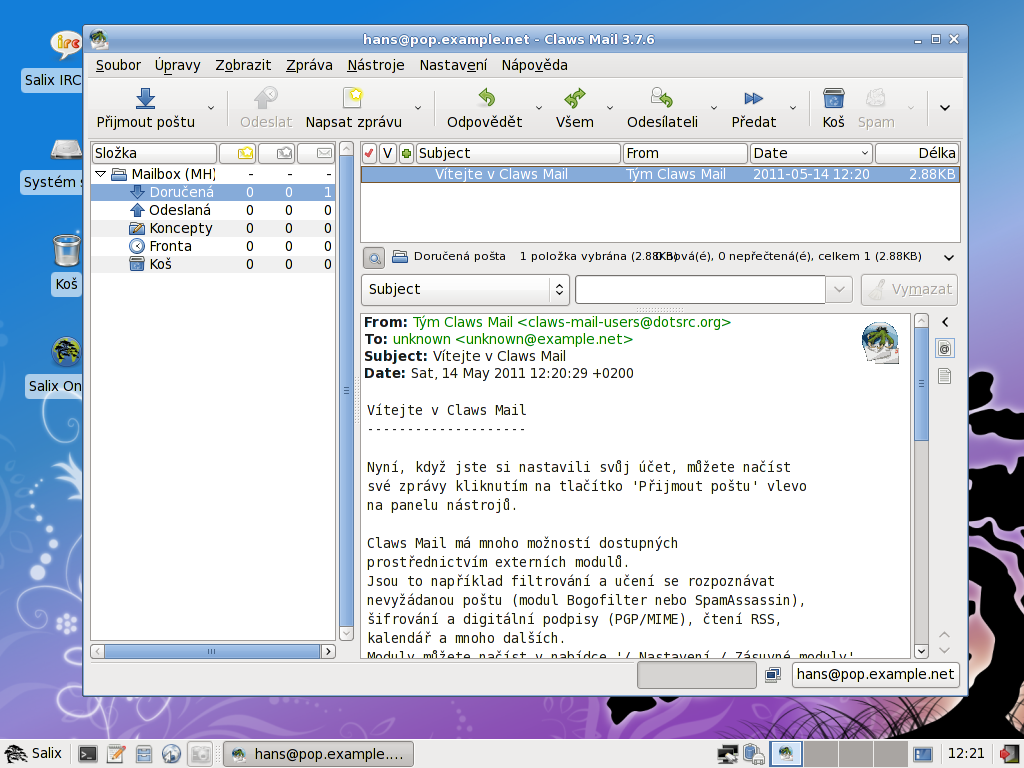
Task: Open the Zobrazit menu
Action: (243, 65)
